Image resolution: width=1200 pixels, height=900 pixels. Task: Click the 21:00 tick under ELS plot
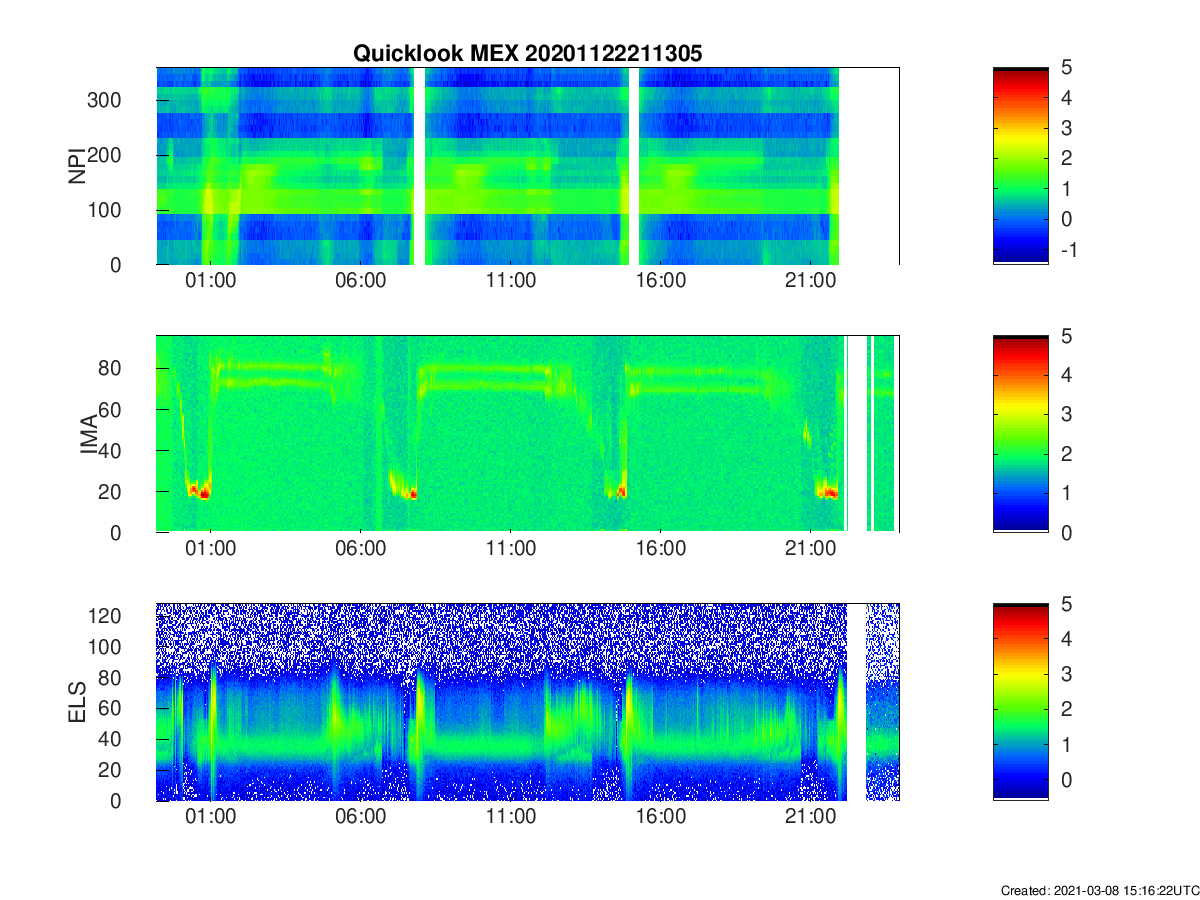click(810, 817)
